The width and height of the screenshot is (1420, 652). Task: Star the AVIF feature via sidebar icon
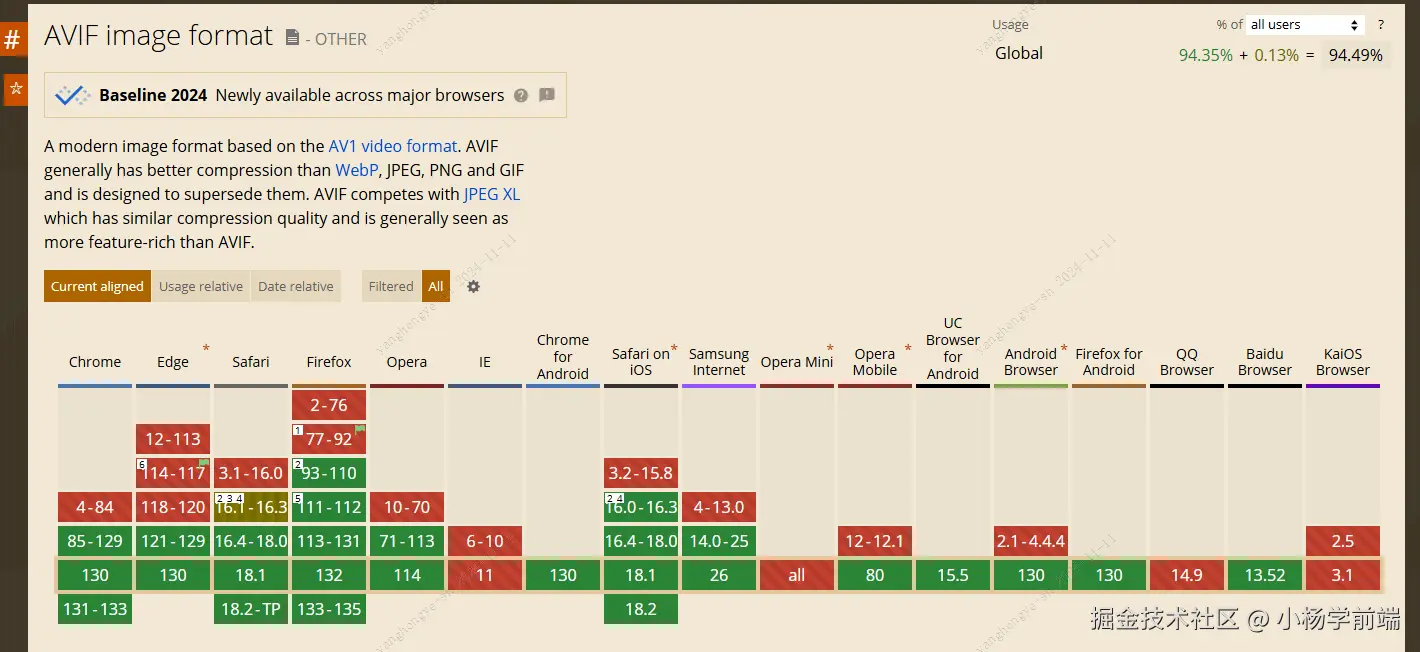click(15, 89)
